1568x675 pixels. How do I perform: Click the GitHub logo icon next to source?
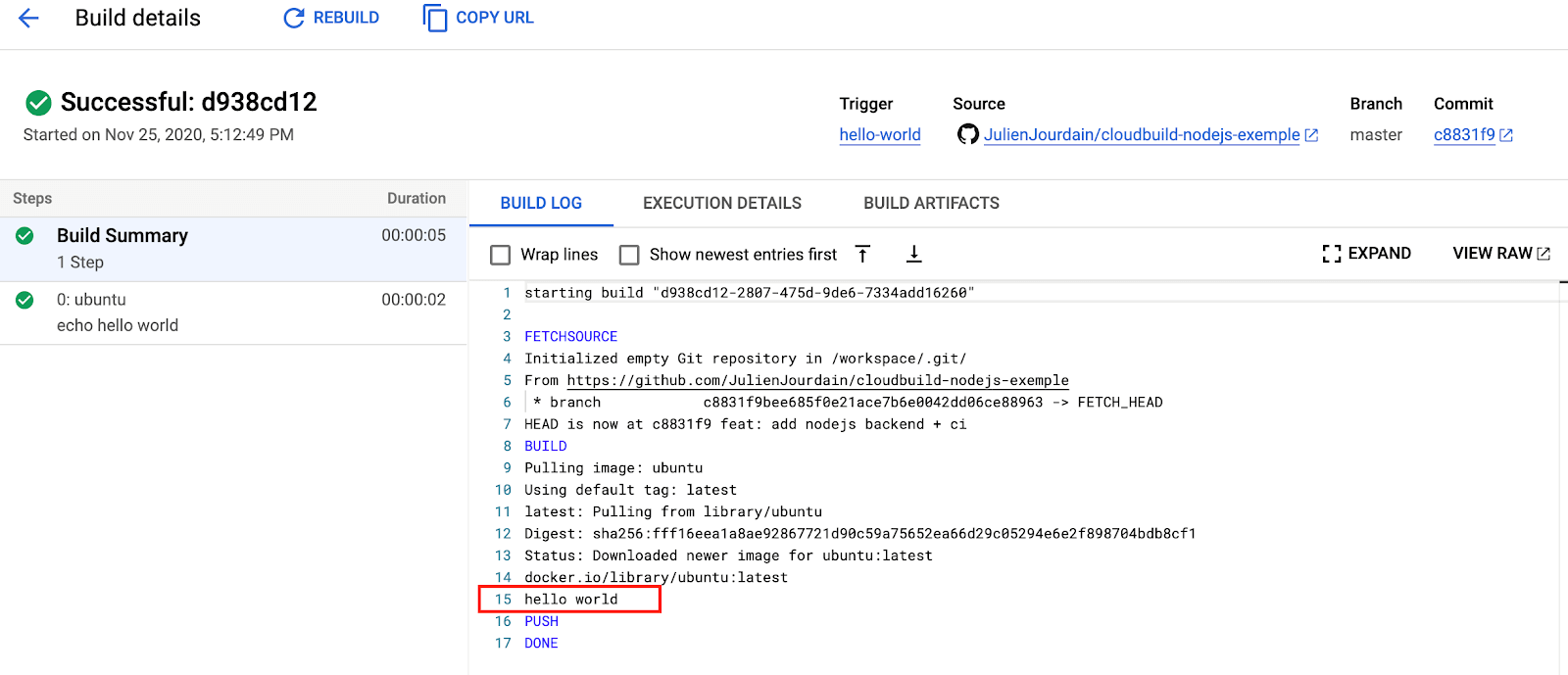click(968, 134)
